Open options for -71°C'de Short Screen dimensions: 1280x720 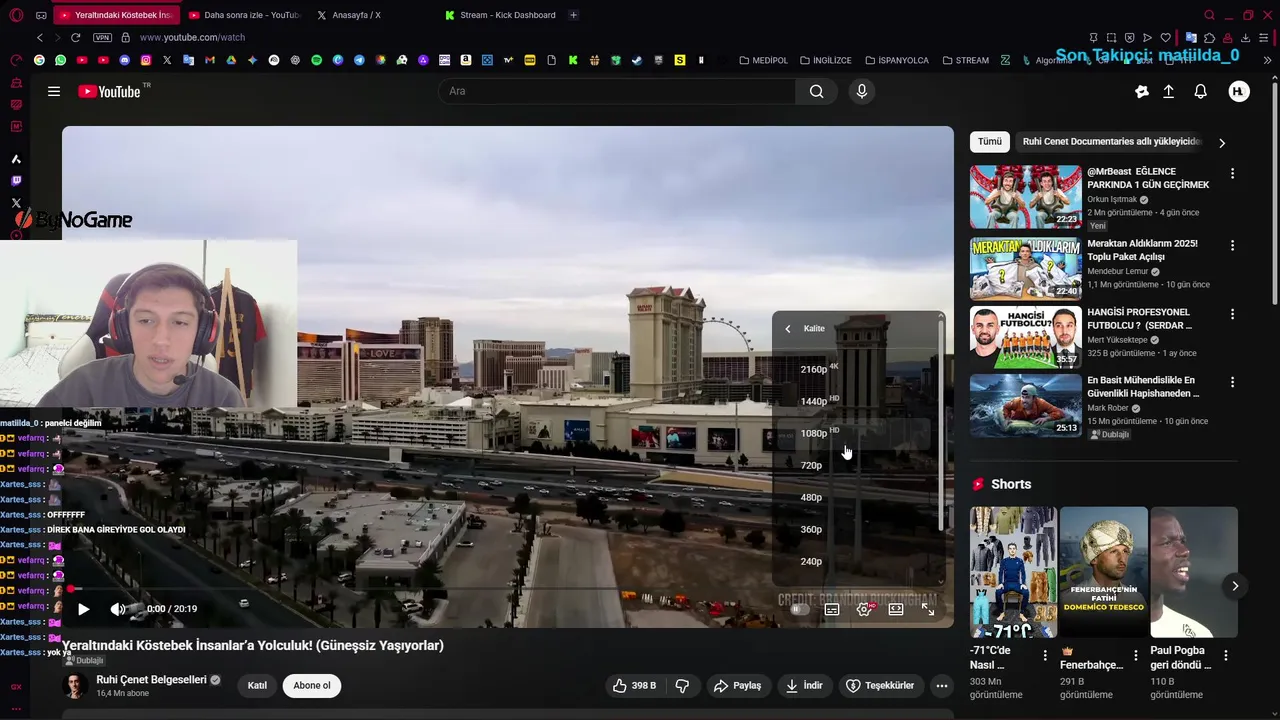point(1045,655)
